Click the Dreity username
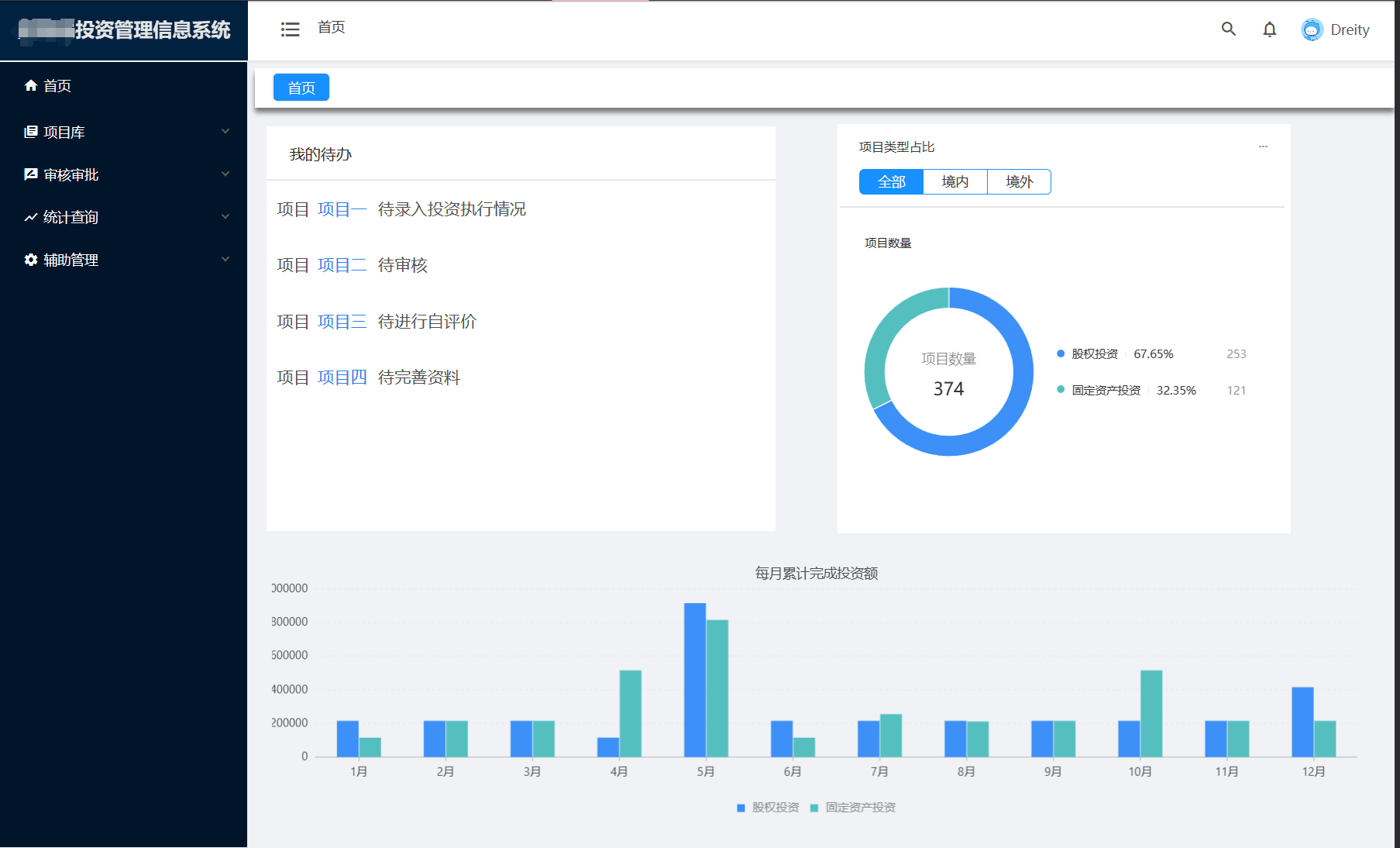 [1350, 29]
